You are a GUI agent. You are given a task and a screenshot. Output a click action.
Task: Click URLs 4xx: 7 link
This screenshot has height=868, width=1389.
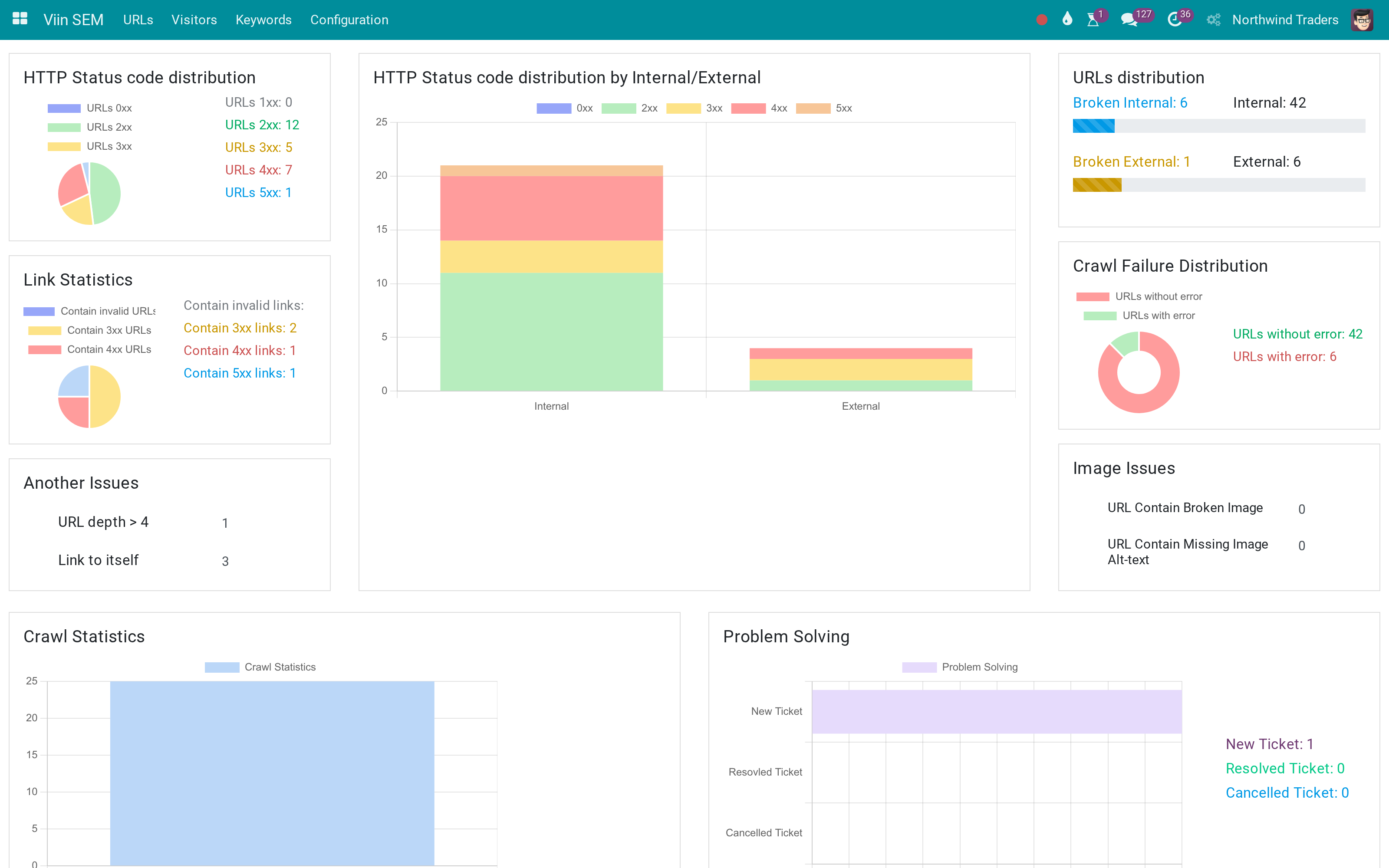[258, 170]
